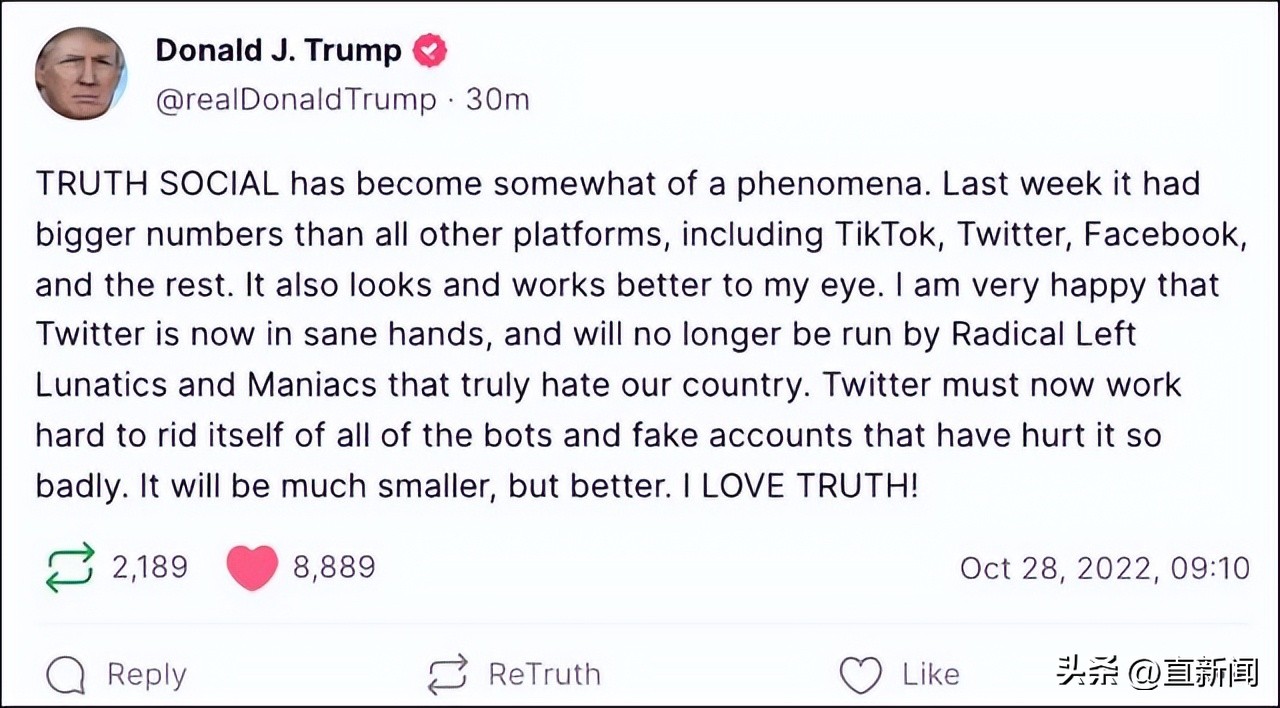Screen dimensions: 1280x708
Task: Open the @realDonaldTrump handle
Action: (296, 100)
